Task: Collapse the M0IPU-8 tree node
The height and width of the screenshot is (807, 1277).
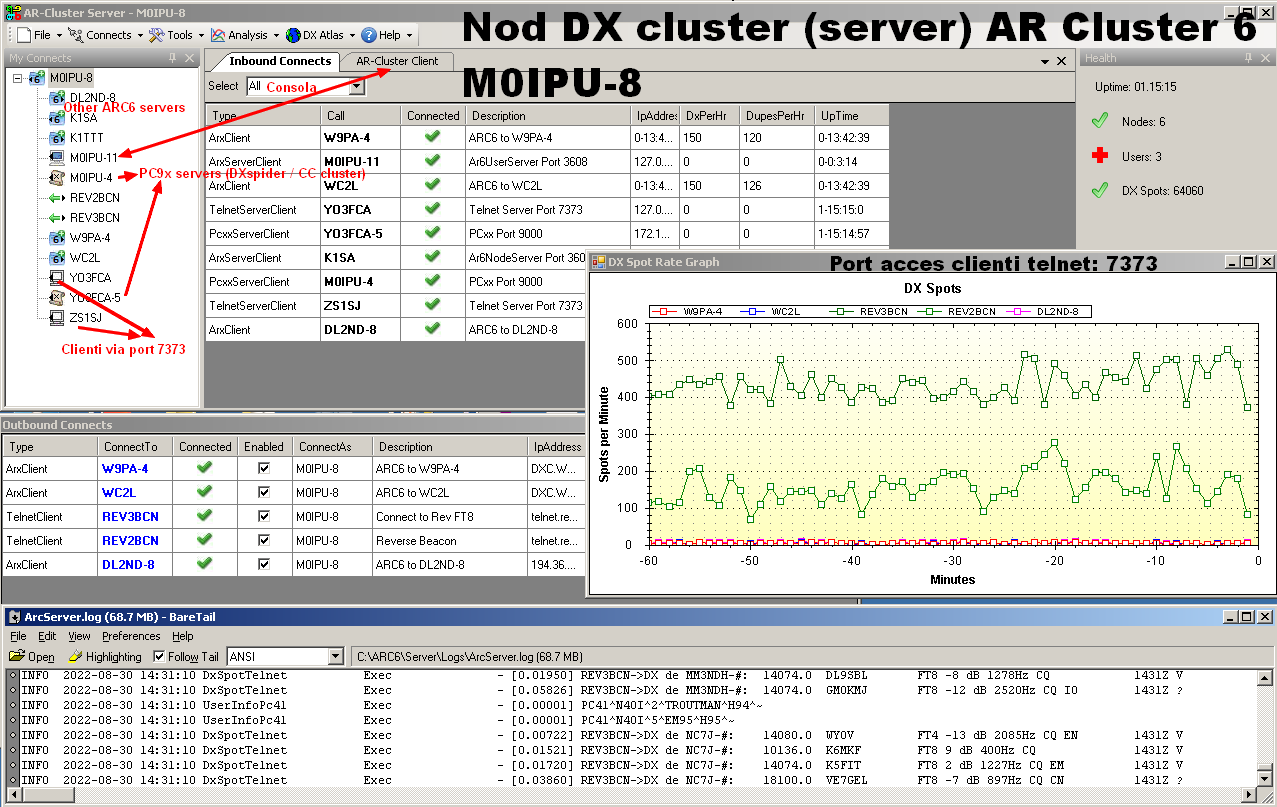Action: pyautogui.click(x=17, y=78)
